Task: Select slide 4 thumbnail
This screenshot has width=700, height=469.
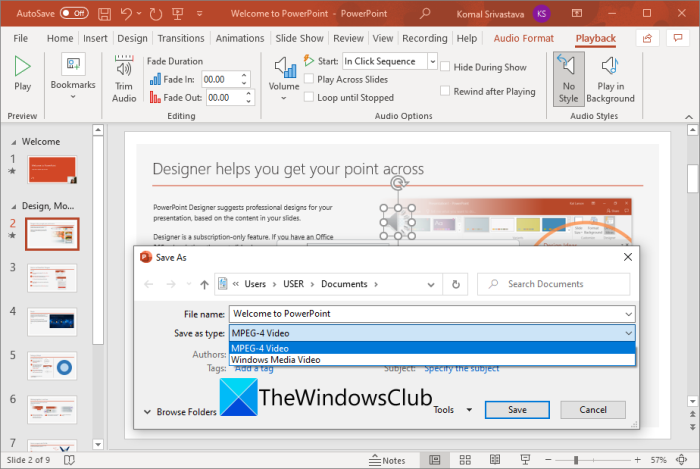Action: [52, 321]
